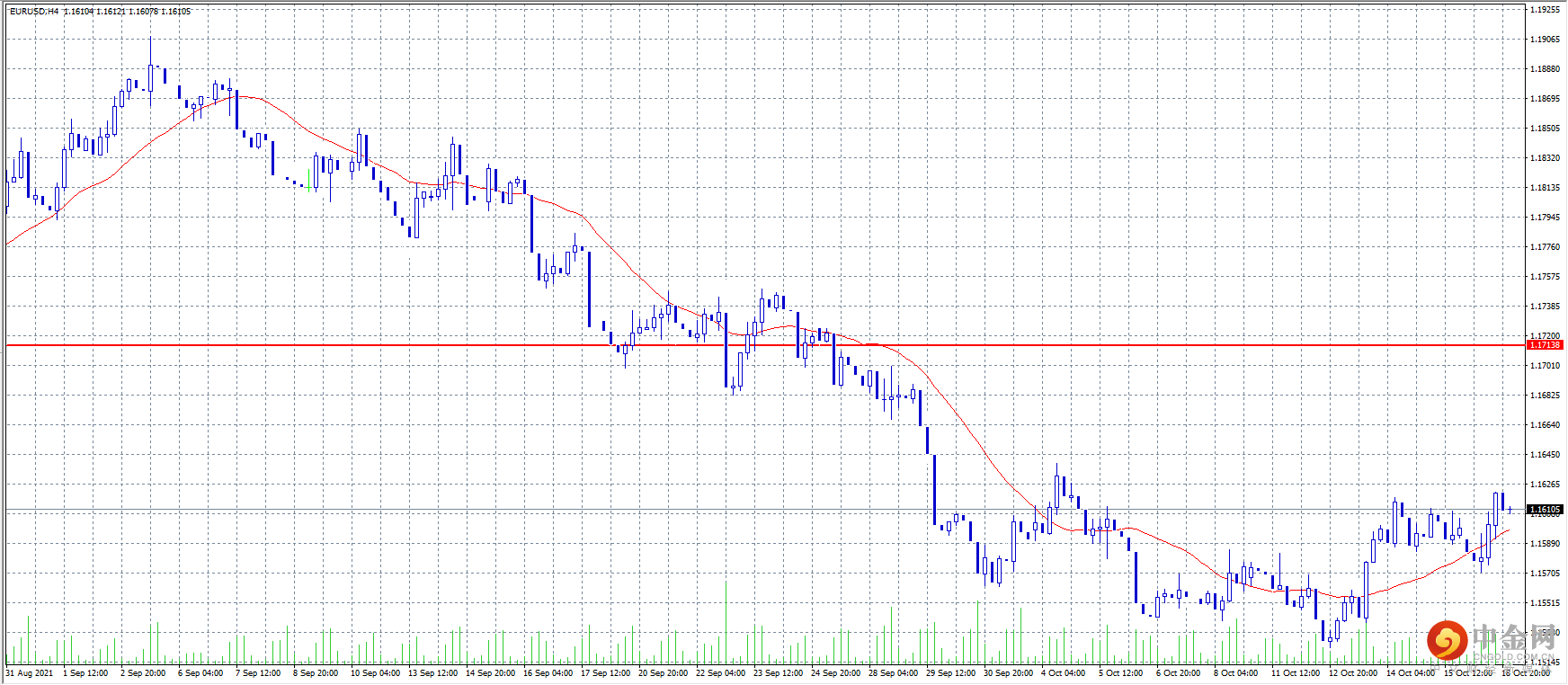Click the 1.18695 price axis label
Viewport: 1568px width, 685px height.
tap(1546, 99)
